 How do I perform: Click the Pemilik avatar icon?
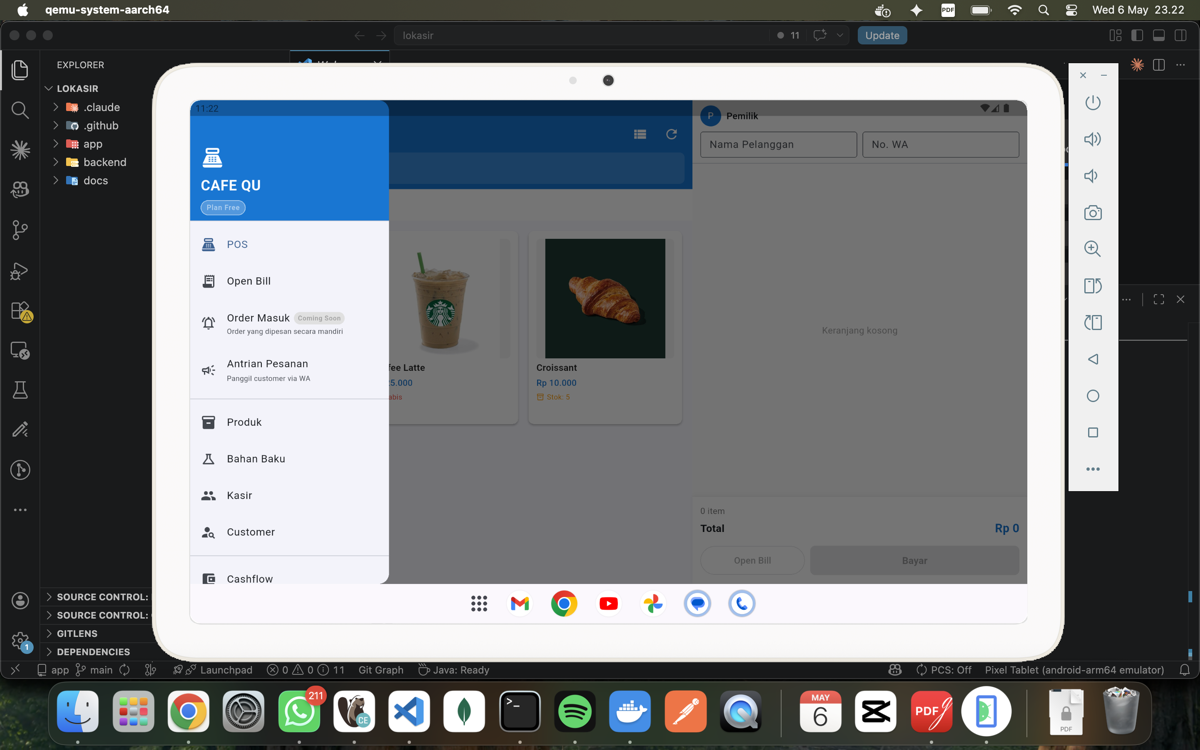[711, 115]
